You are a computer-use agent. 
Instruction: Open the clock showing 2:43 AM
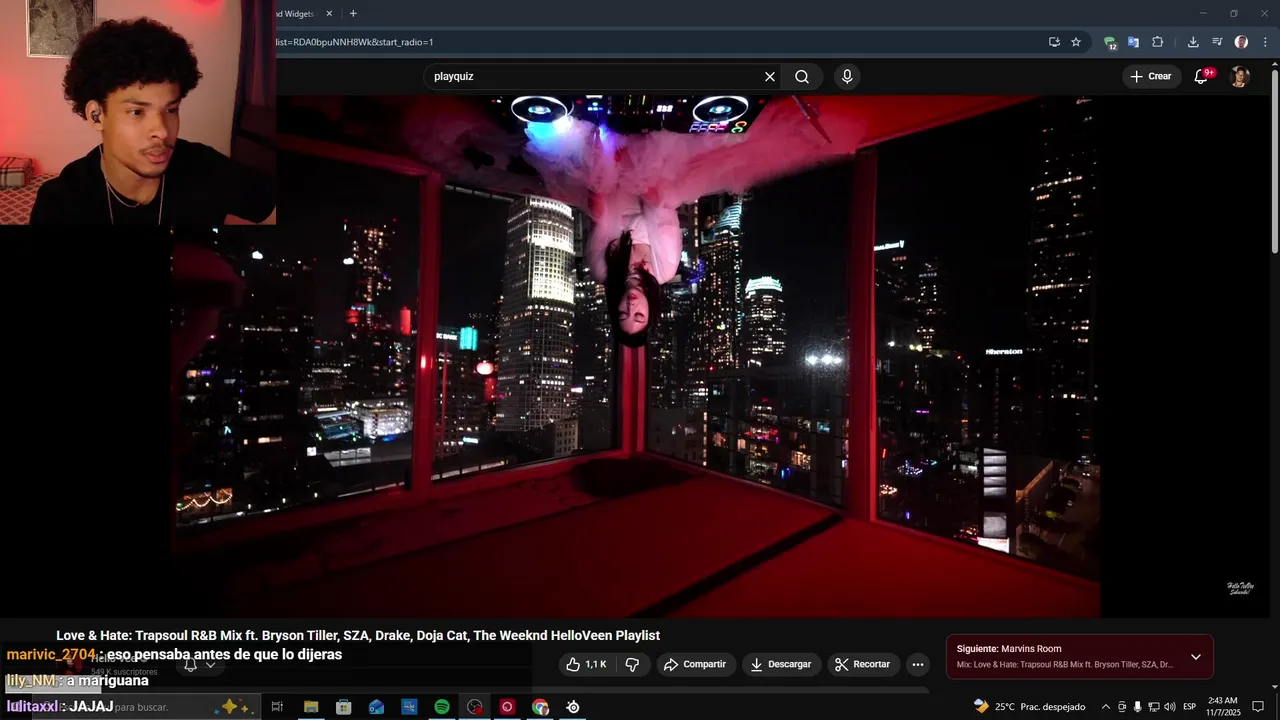click(x=1223, y=707)
